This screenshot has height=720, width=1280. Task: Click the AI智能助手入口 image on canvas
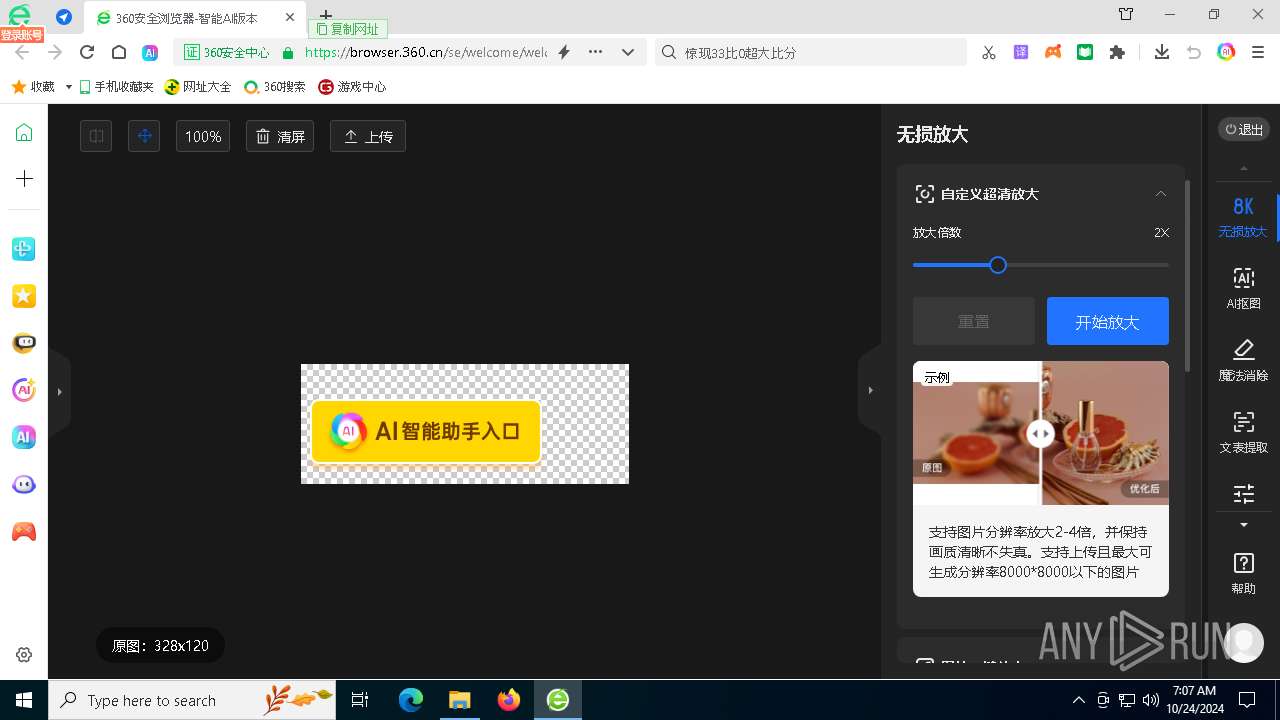[x=426, y=431]
